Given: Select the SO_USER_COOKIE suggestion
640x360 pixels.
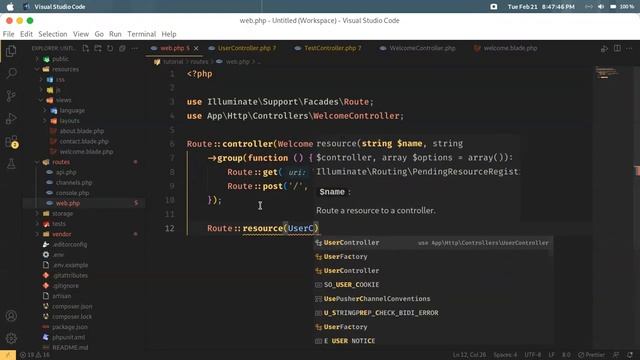Looking at the screenshot, I should pos(433,284).
